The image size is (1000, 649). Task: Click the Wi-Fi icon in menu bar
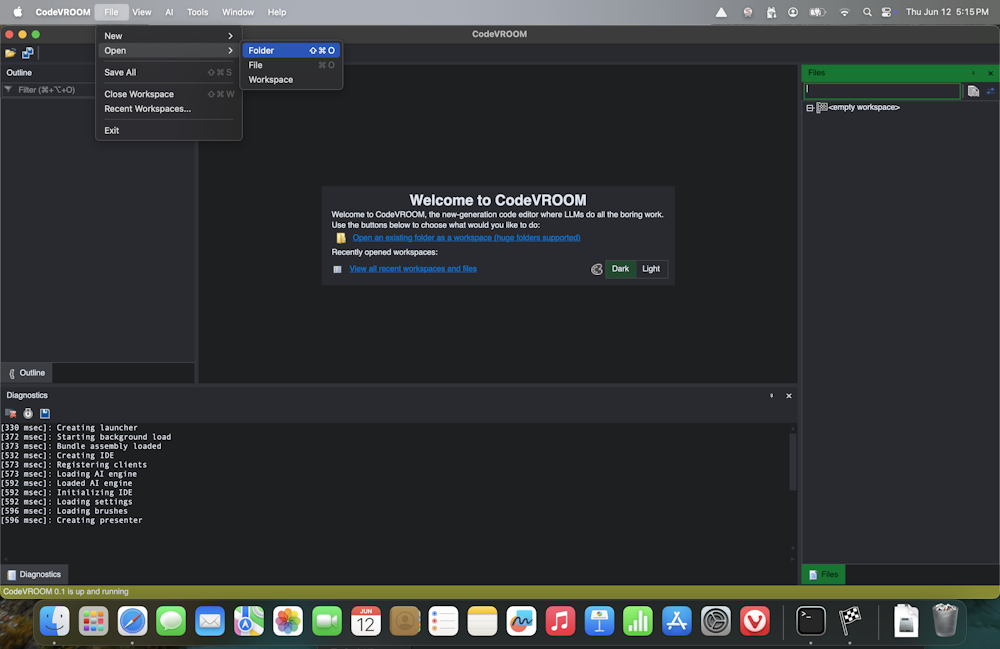844,12
